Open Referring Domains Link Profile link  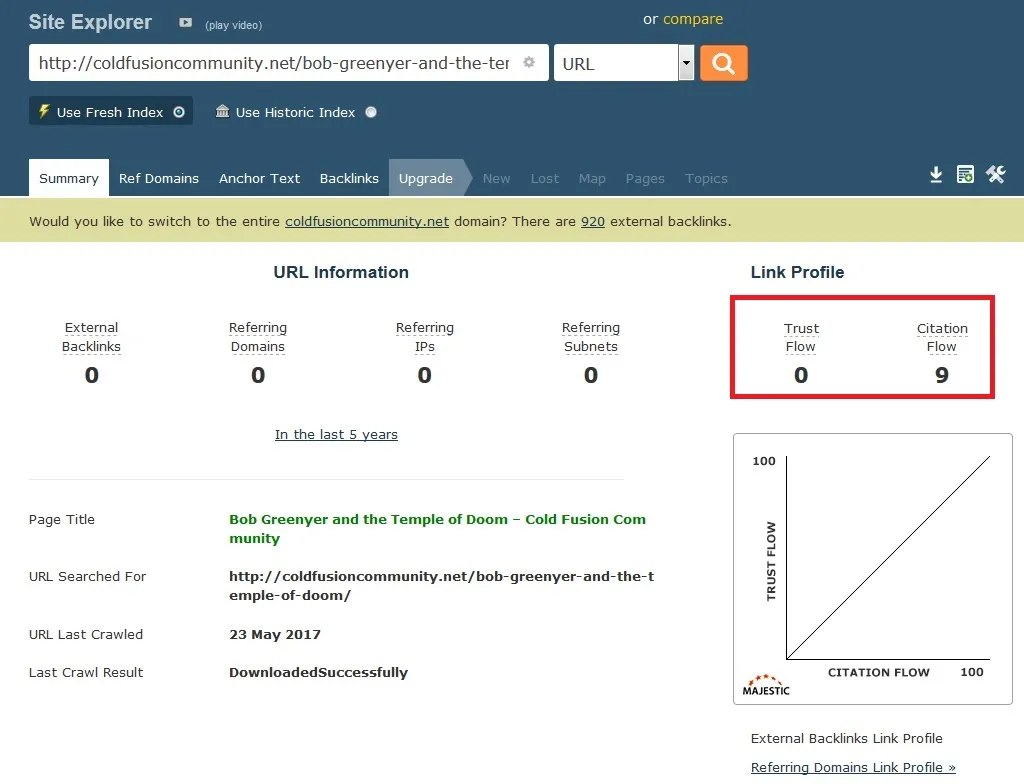tap(853, 767)
